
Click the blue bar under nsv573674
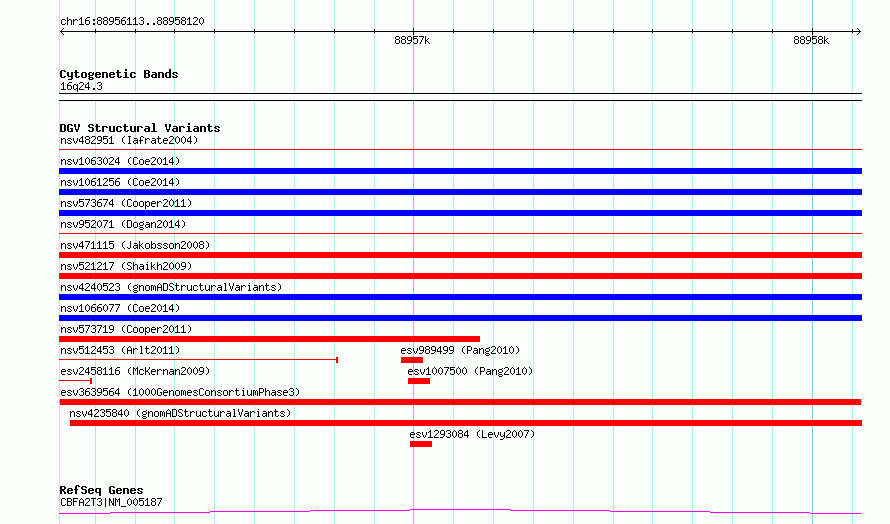click(x=460, y=213)
